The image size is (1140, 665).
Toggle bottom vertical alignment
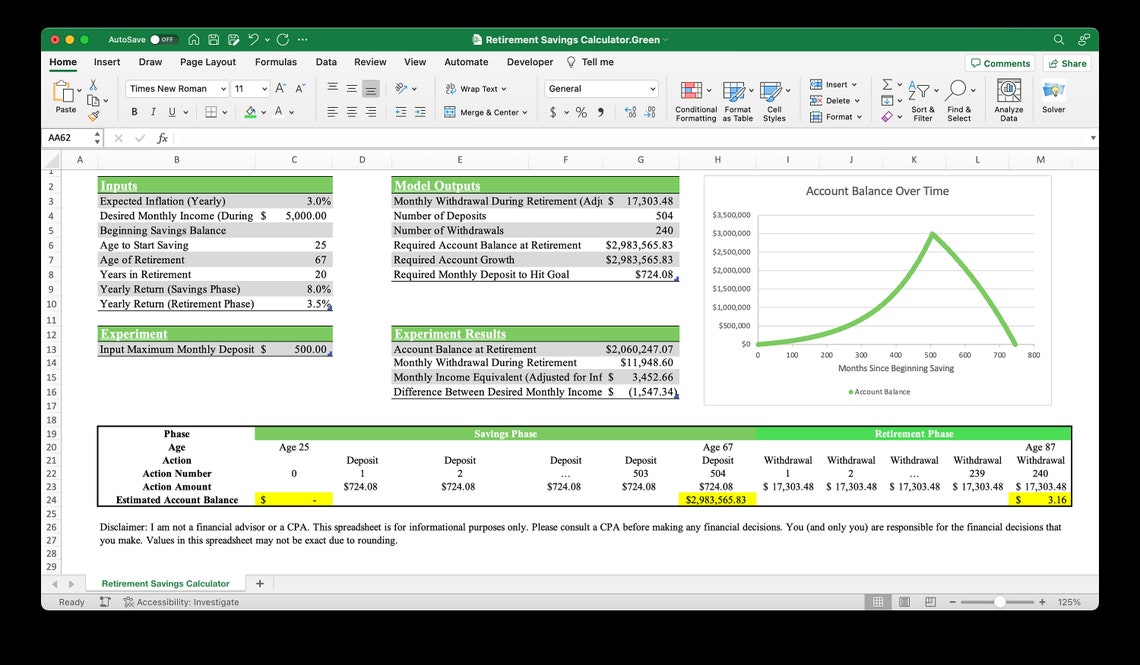coord(371,89)
